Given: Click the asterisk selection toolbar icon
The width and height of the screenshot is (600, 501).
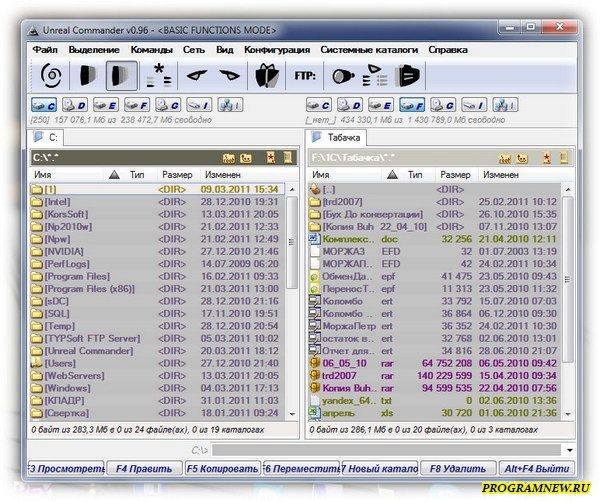Looking at the screenshot, I should tap(159, 75).
